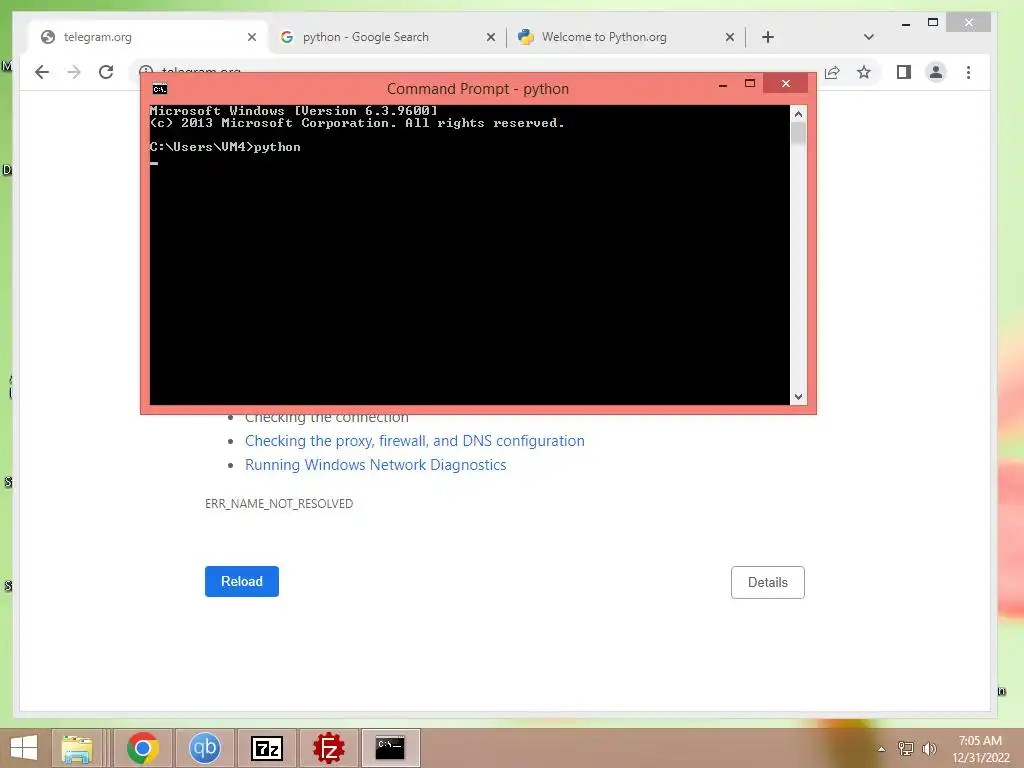Open qBittorrent from taskbar
Viewport: 1024px width, 768px height.
(204, 748)
